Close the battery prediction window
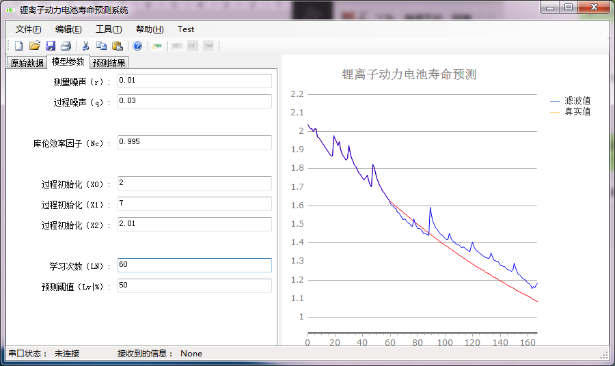The image size is (615, 366). [x=593, y=7]
